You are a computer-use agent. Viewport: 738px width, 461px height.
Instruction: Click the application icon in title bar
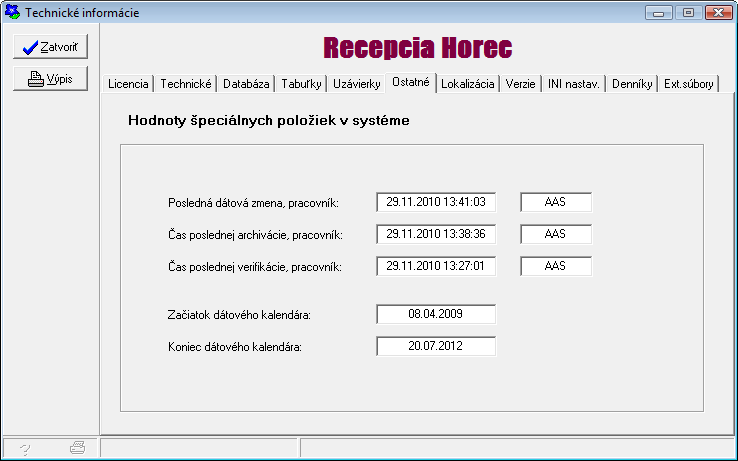(x=12, y=13)
